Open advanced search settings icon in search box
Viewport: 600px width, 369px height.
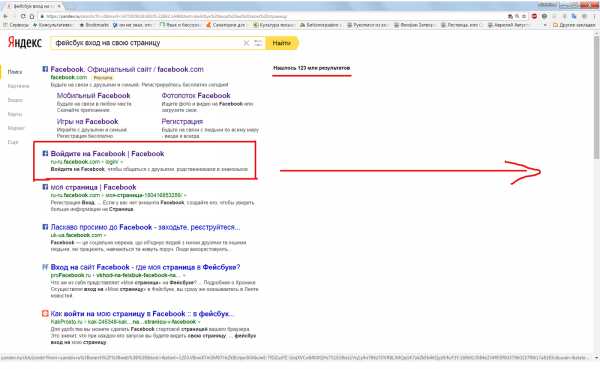(x=258, y=43)
